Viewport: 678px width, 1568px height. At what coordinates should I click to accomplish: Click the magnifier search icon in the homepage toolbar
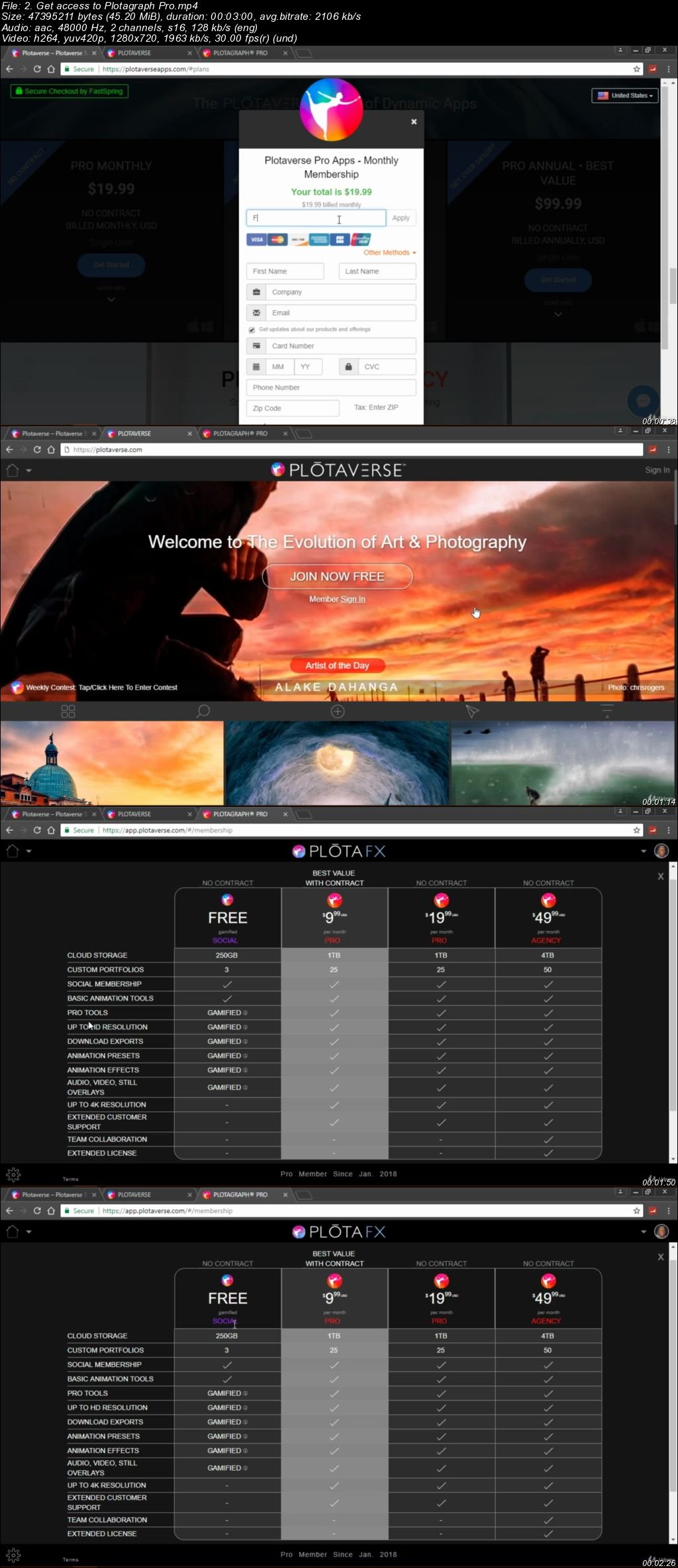[x=203, y=712]
